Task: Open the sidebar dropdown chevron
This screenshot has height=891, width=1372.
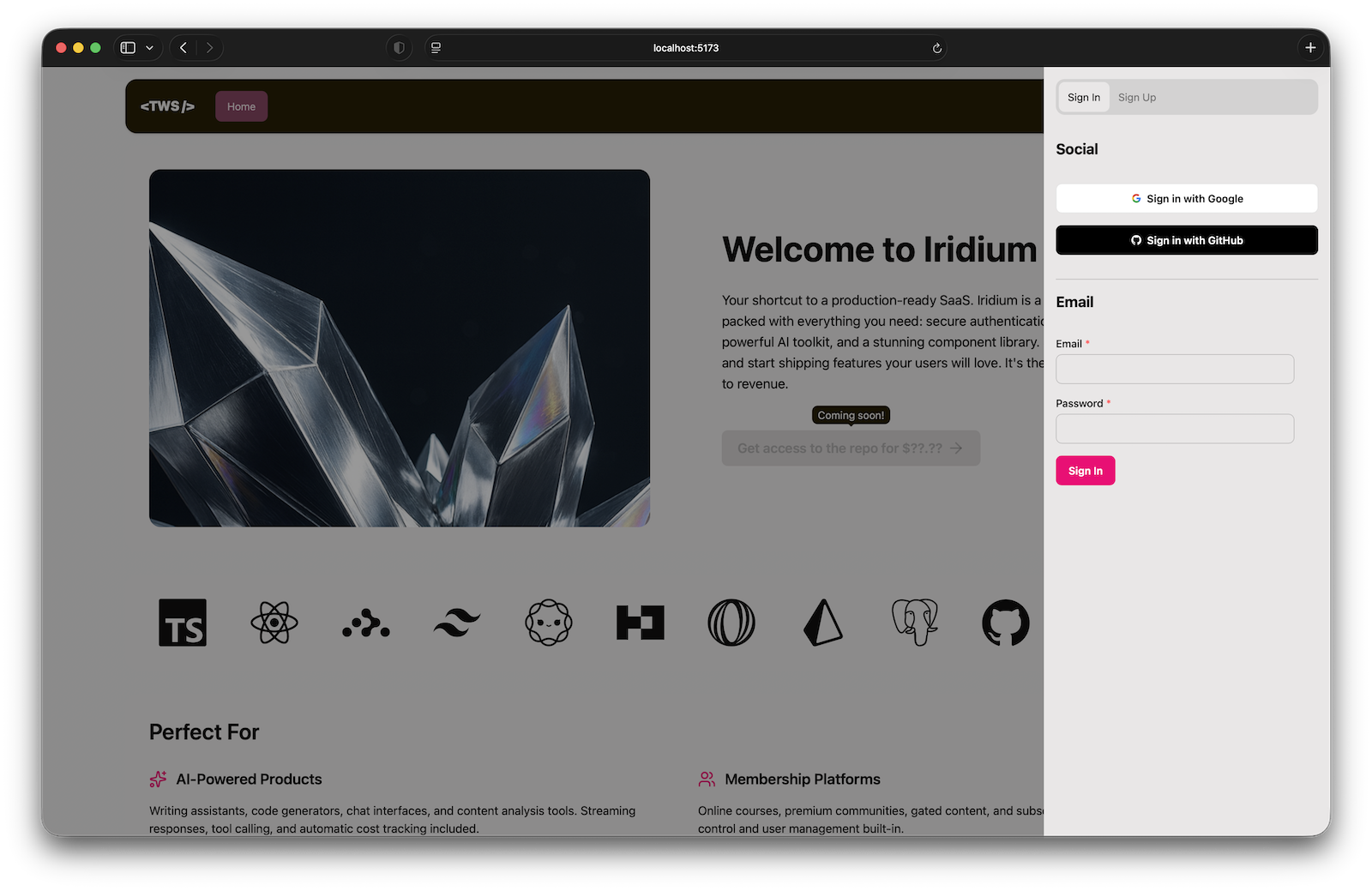Action: pos(149,48)
